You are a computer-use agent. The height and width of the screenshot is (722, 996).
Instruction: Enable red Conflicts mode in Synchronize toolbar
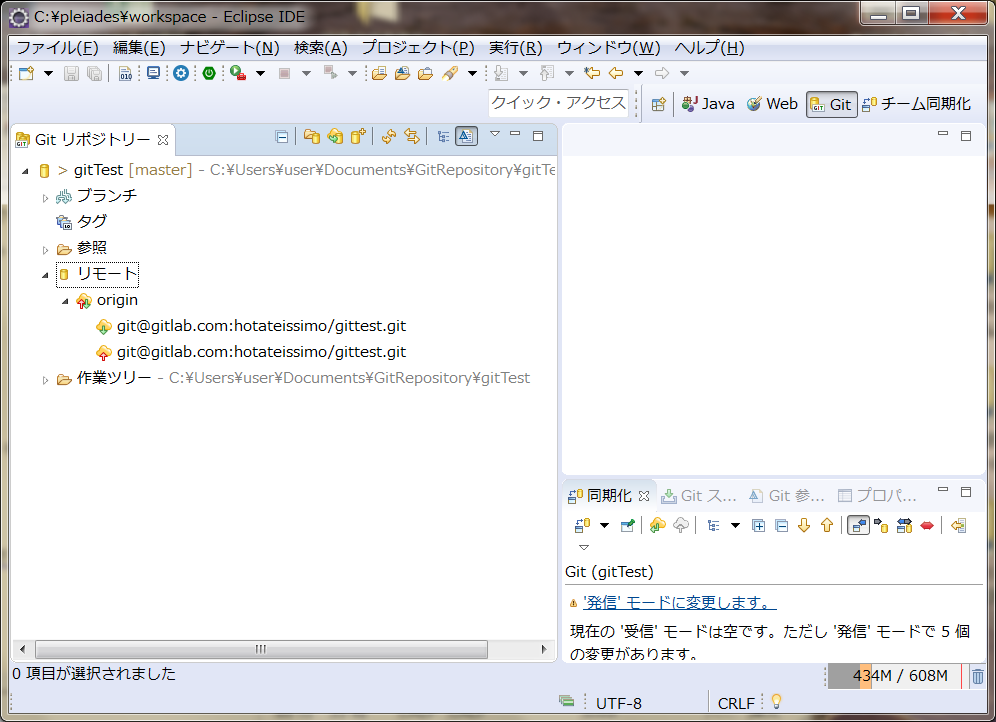927,525
